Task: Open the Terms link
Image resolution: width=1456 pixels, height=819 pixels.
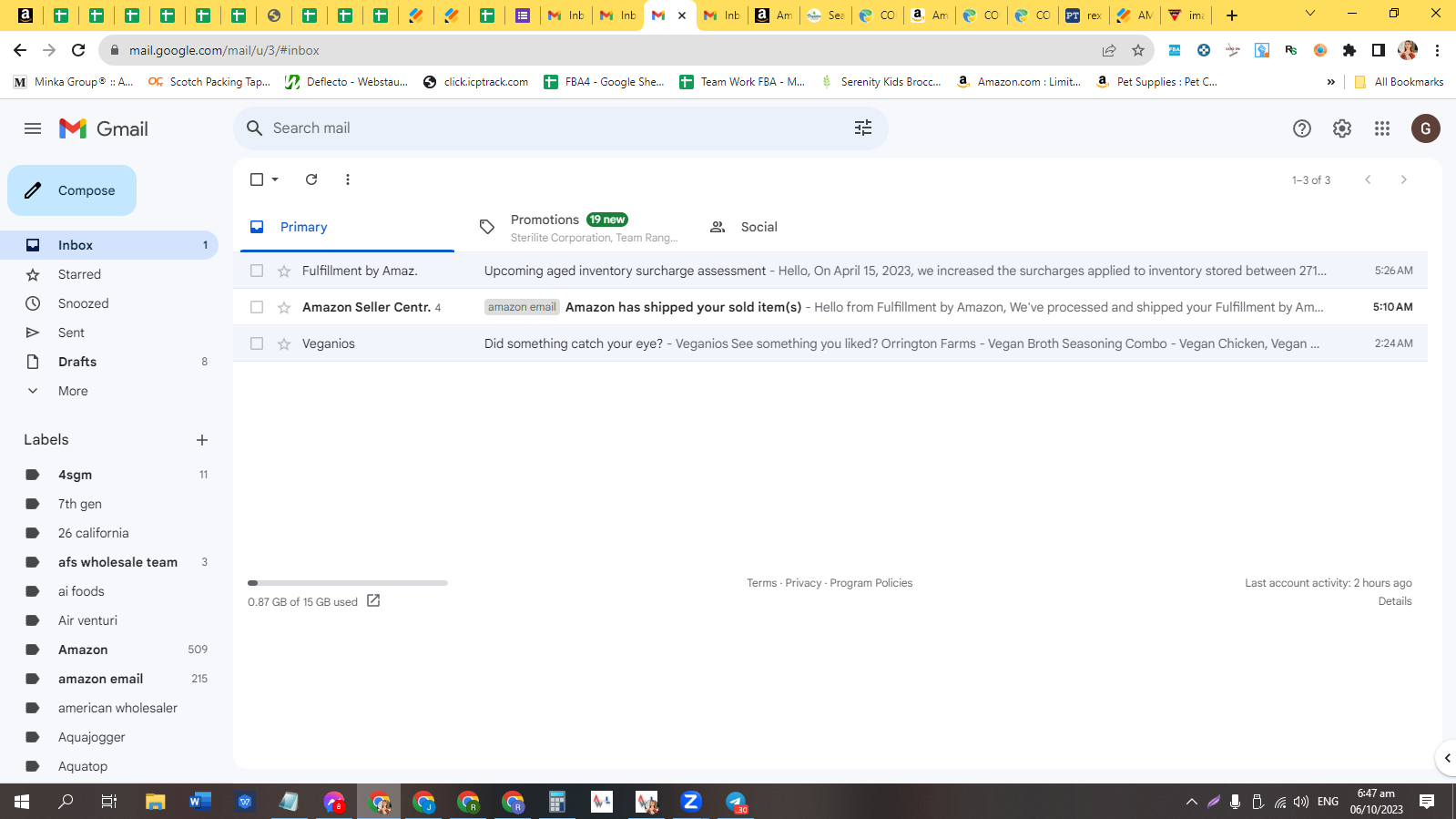Action: tap(762, 583)
